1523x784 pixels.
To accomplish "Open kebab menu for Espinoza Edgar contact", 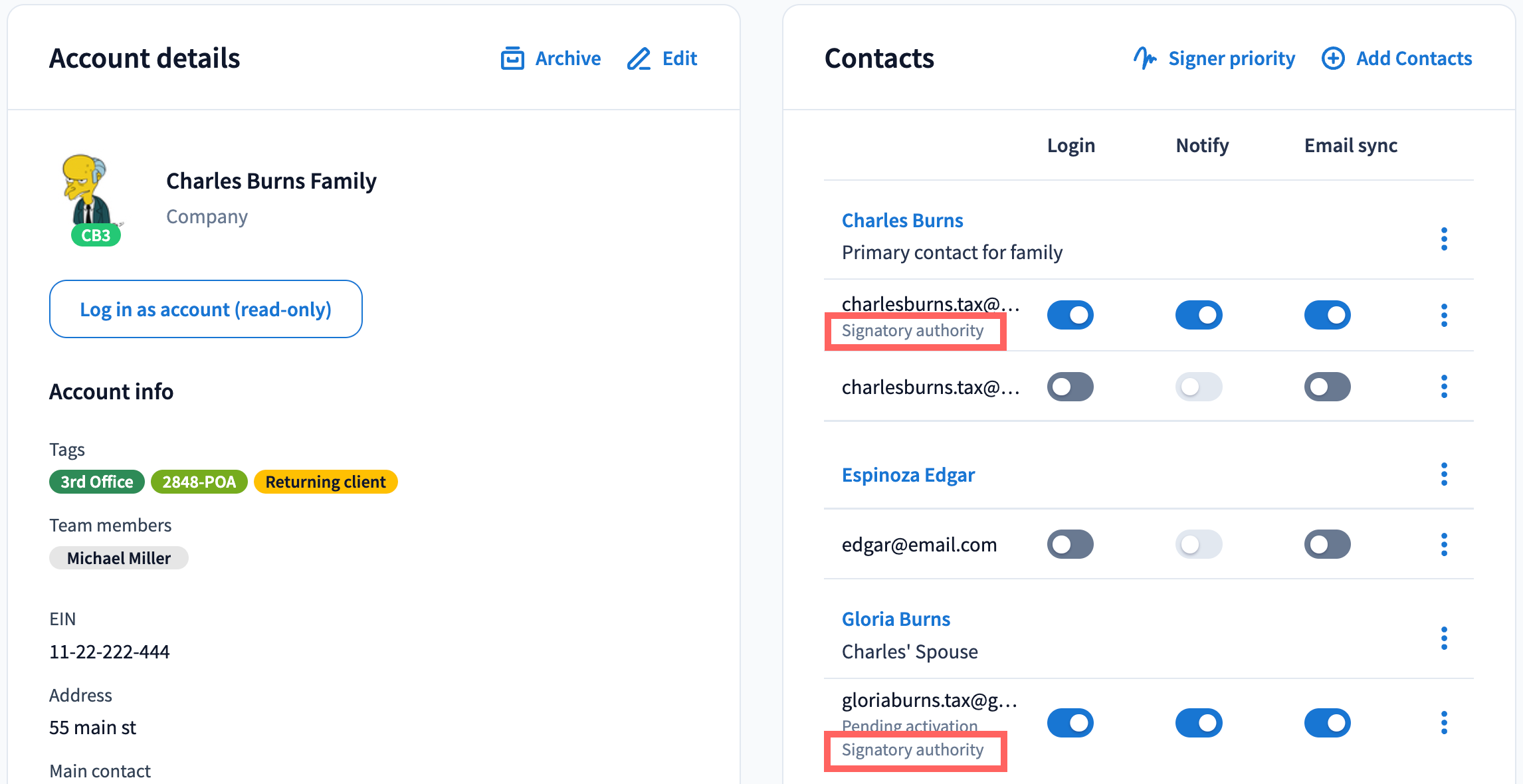I will pyautogui.click(x=1444, y=474).
